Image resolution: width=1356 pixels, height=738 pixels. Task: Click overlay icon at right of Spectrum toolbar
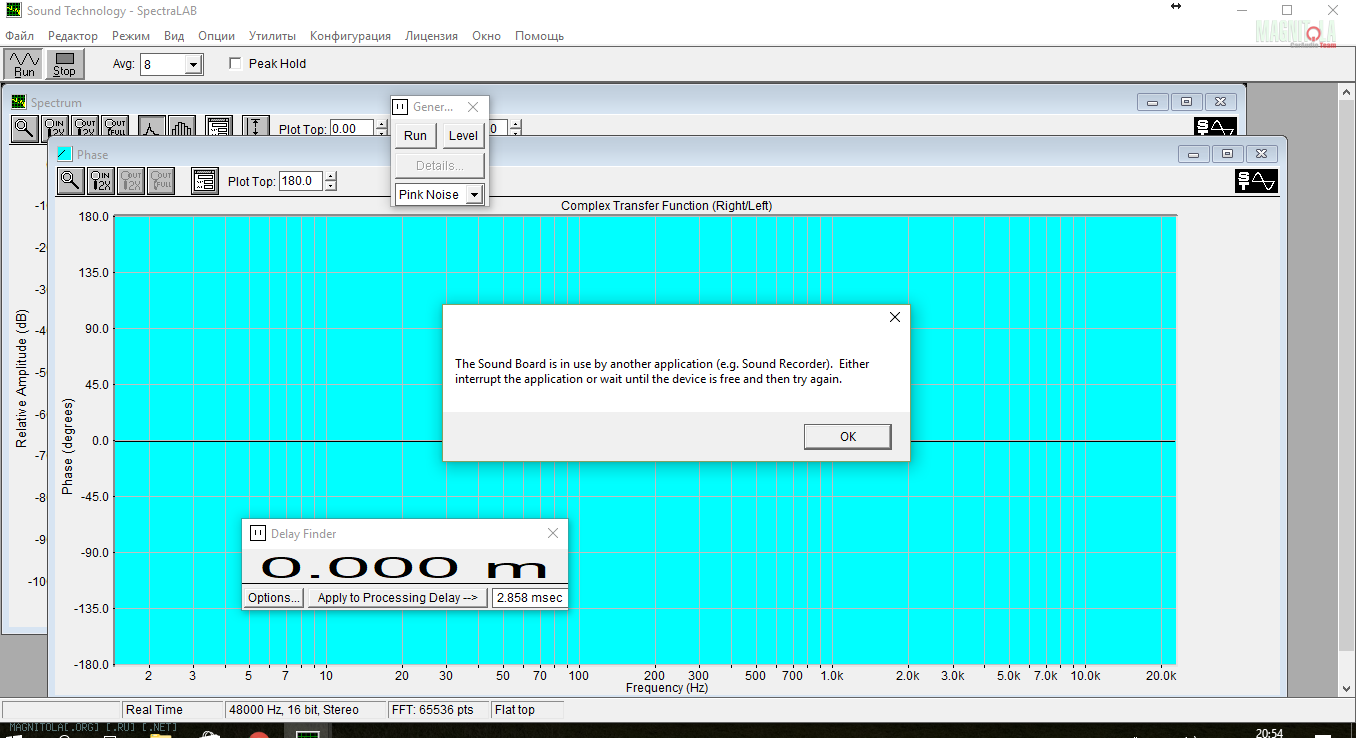pos(1215,128)
